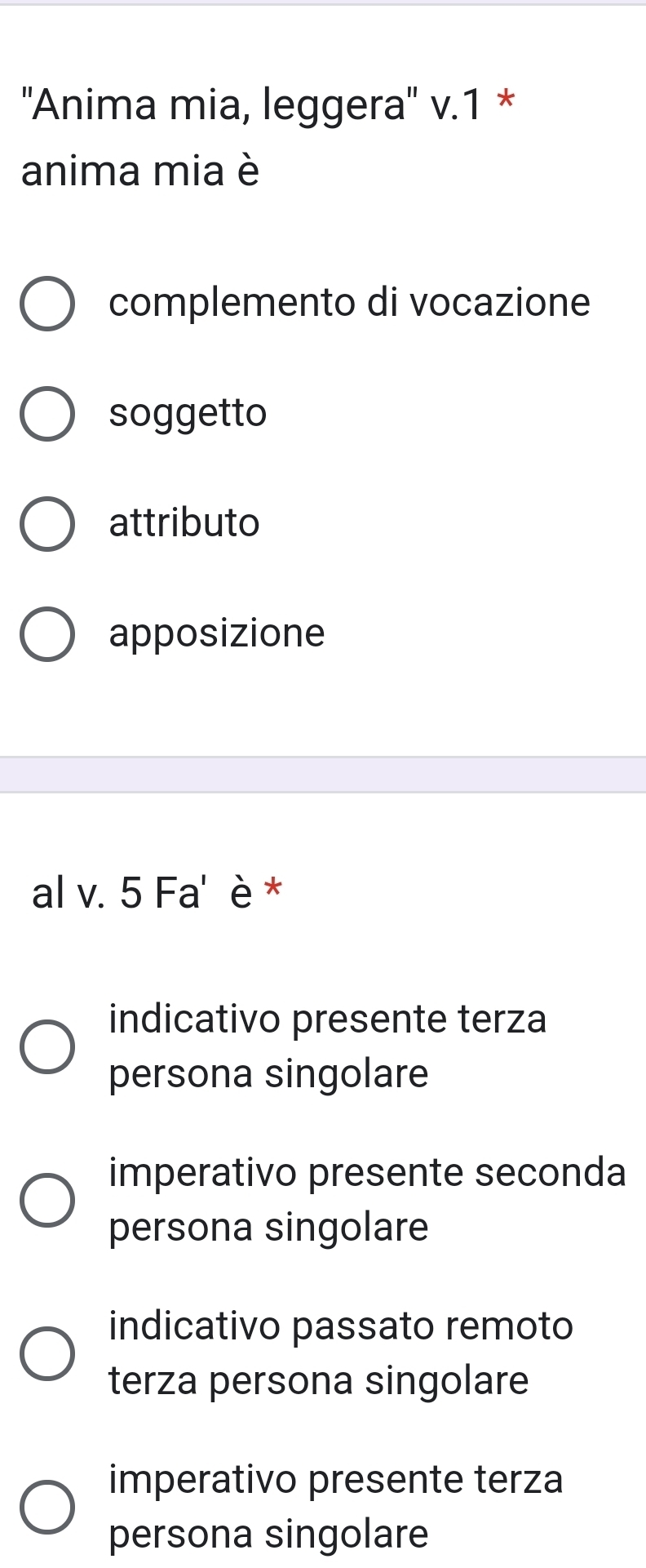Click the 'imperativo presente terza persona singolare' text
Image resolution: width=646 pixels, height=1568 pixels.
pyautogui.click(x=335, y=1507)
